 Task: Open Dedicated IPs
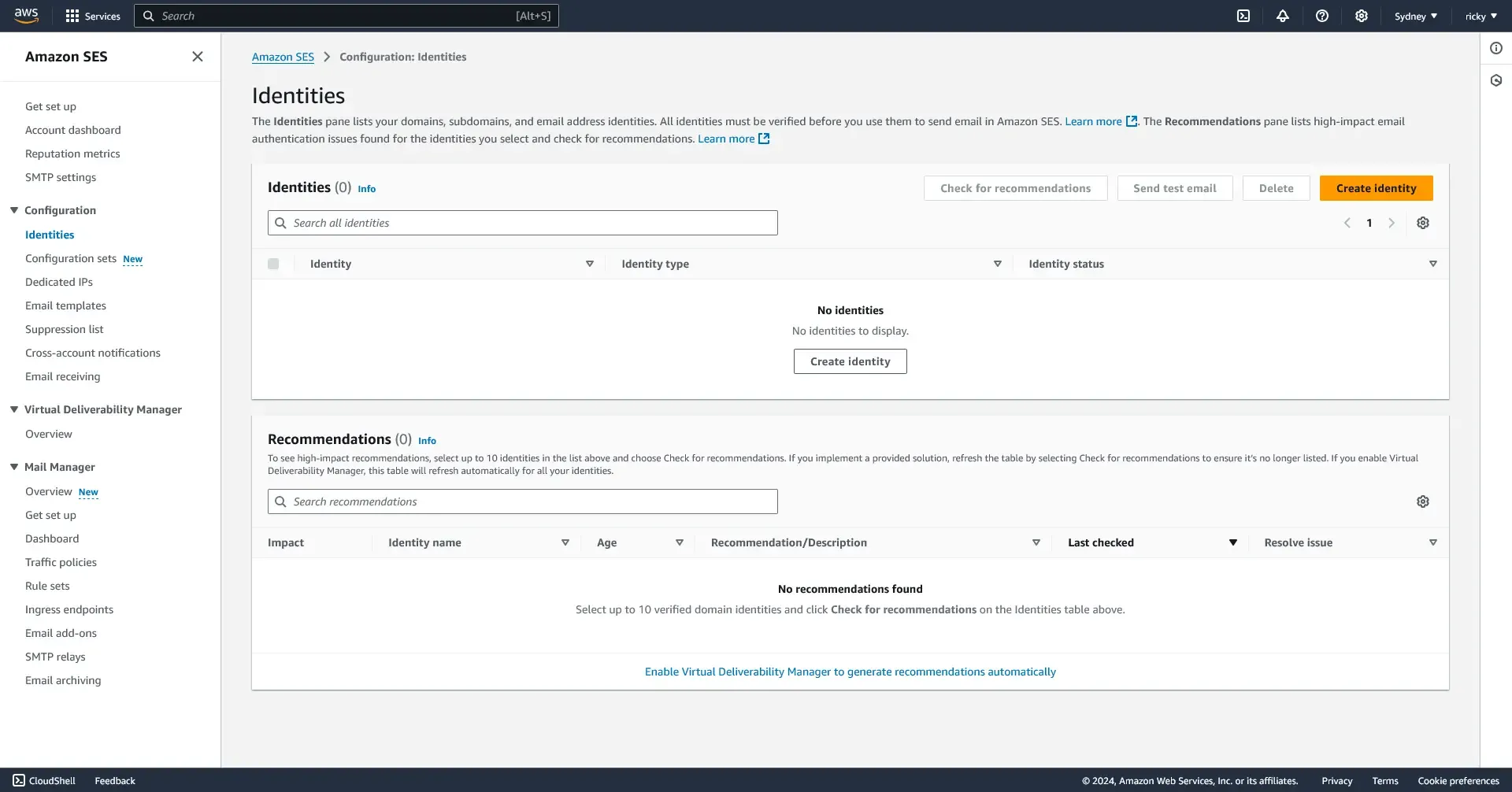pos(59,282)
